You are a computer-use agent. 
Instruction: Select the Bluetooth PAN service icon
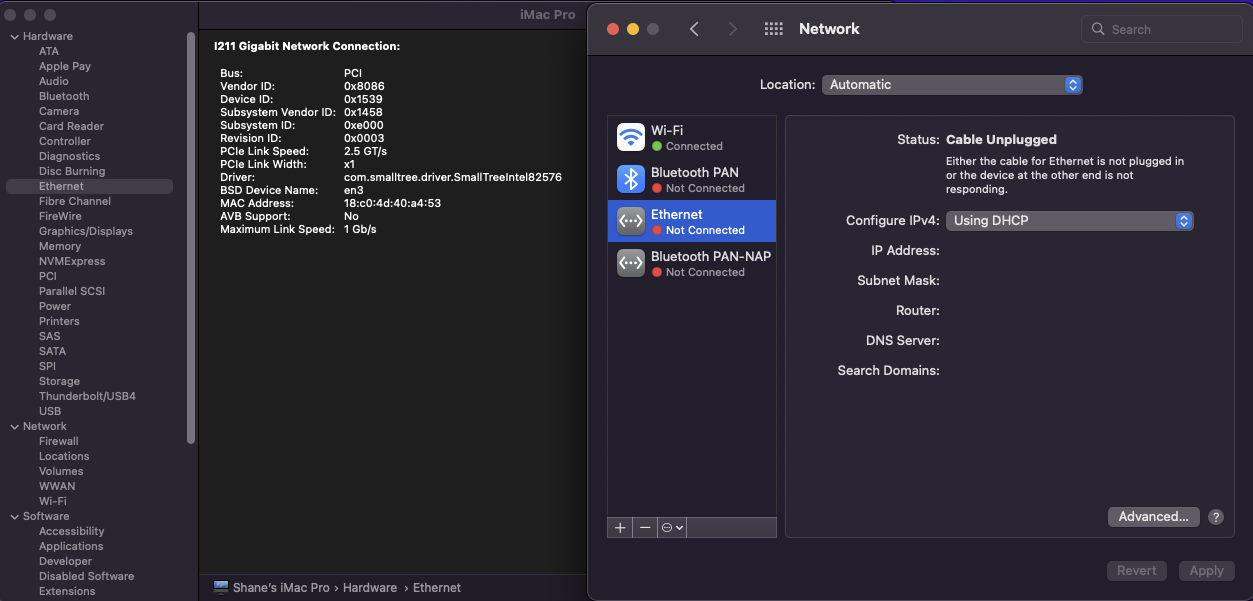click(x=631, y=179)
